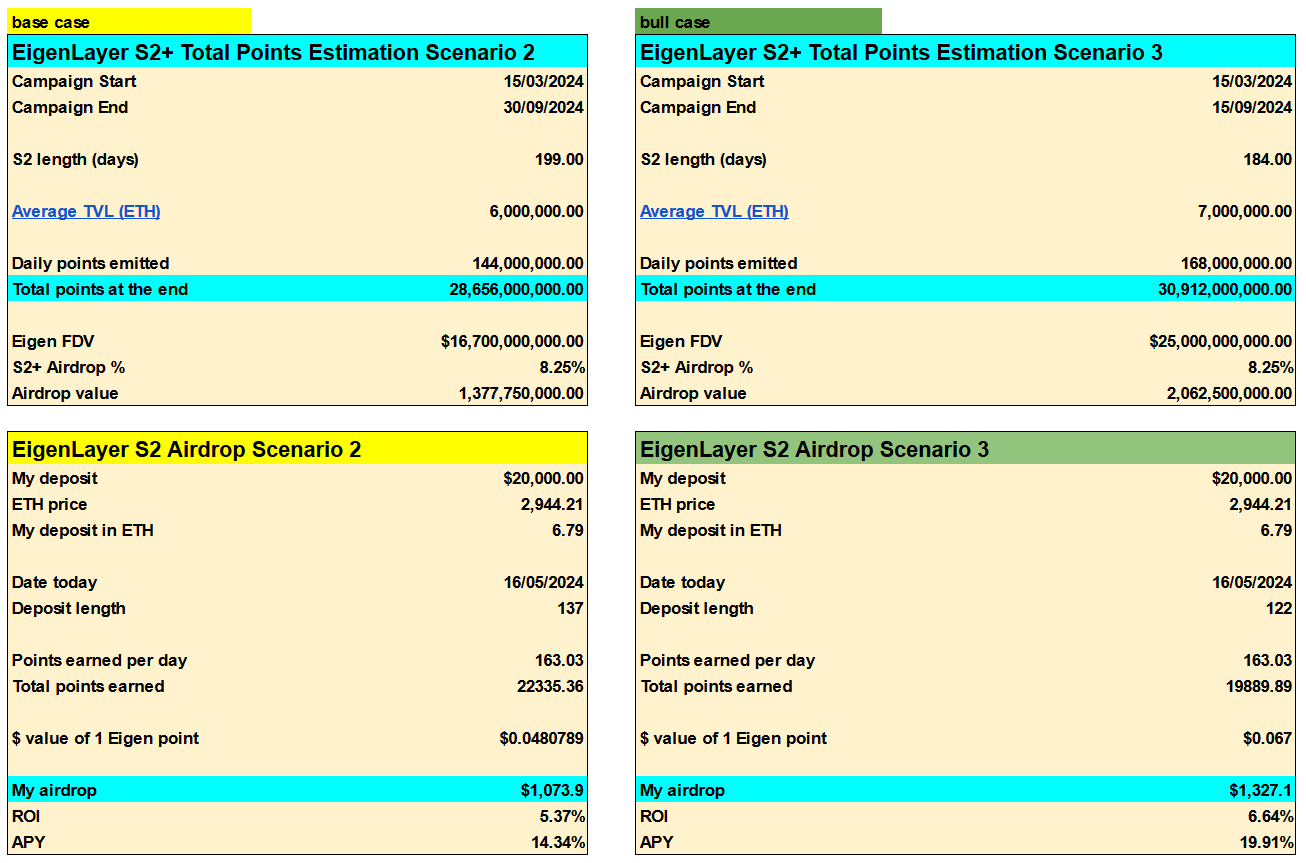Select the ROI value 6.64%
Viewport: 1306px width, 863px height.
click(x=1271, y=816)
